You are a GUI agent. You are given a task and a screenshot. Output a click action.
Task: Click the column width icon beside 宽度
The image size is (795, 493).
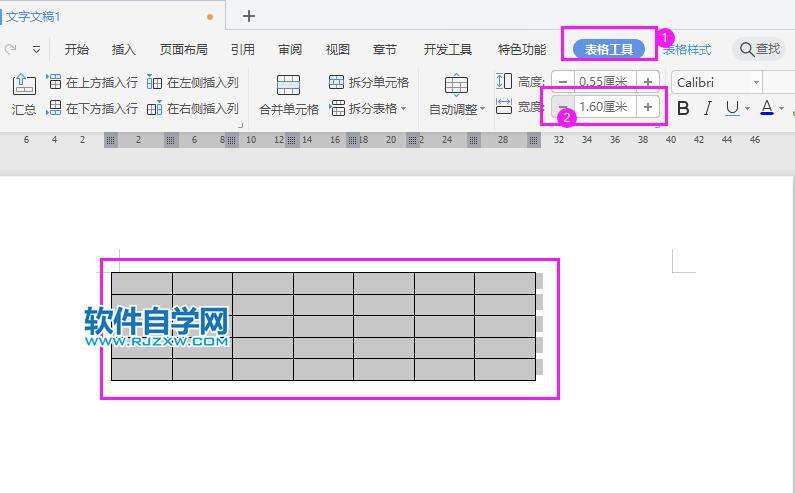pyautogui.click(x=504, y=107)
